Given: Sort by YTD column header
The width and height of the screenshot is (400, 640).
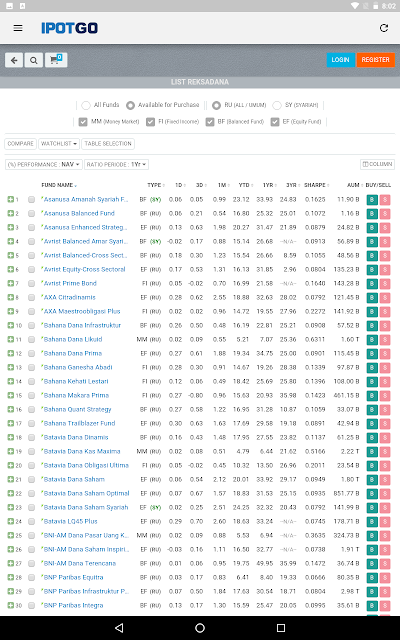Looking at the screenshot, I should point(246,185).
